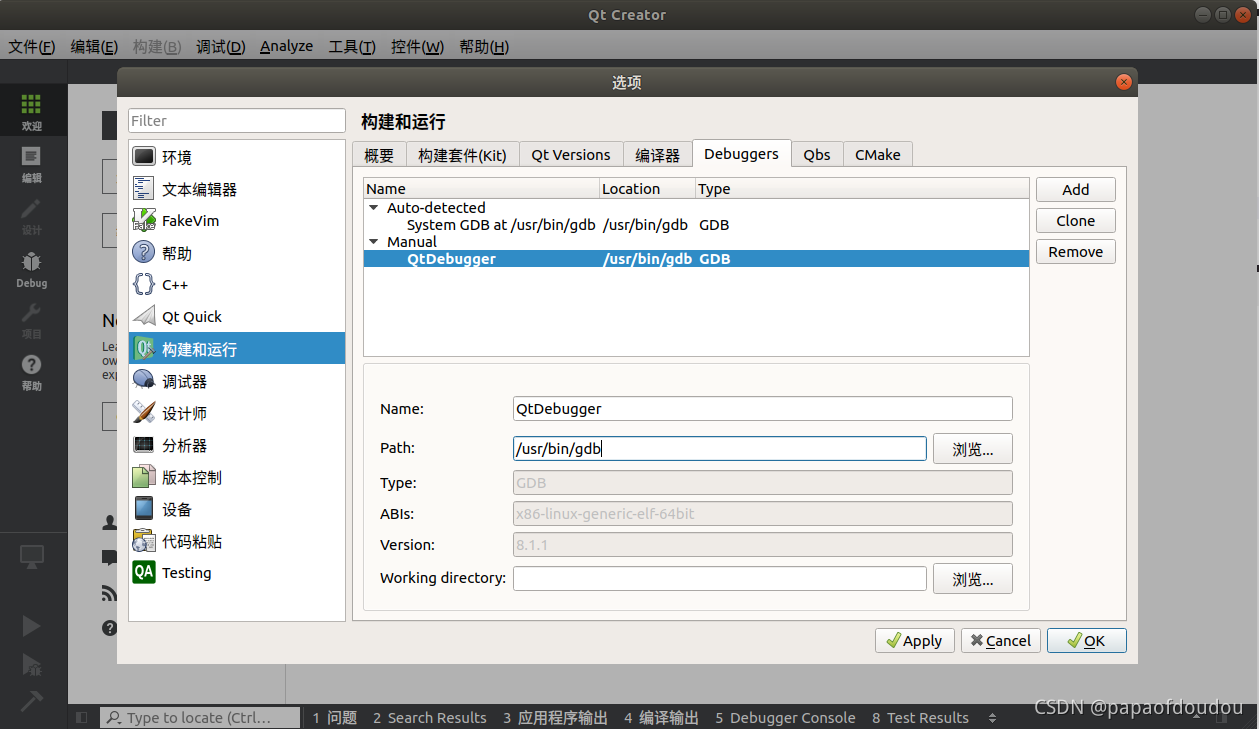Image resolution: width=1259 pixels, height=729 pixels.
Task: Open the 应用程序输出 pane
Action: (555, 717)
